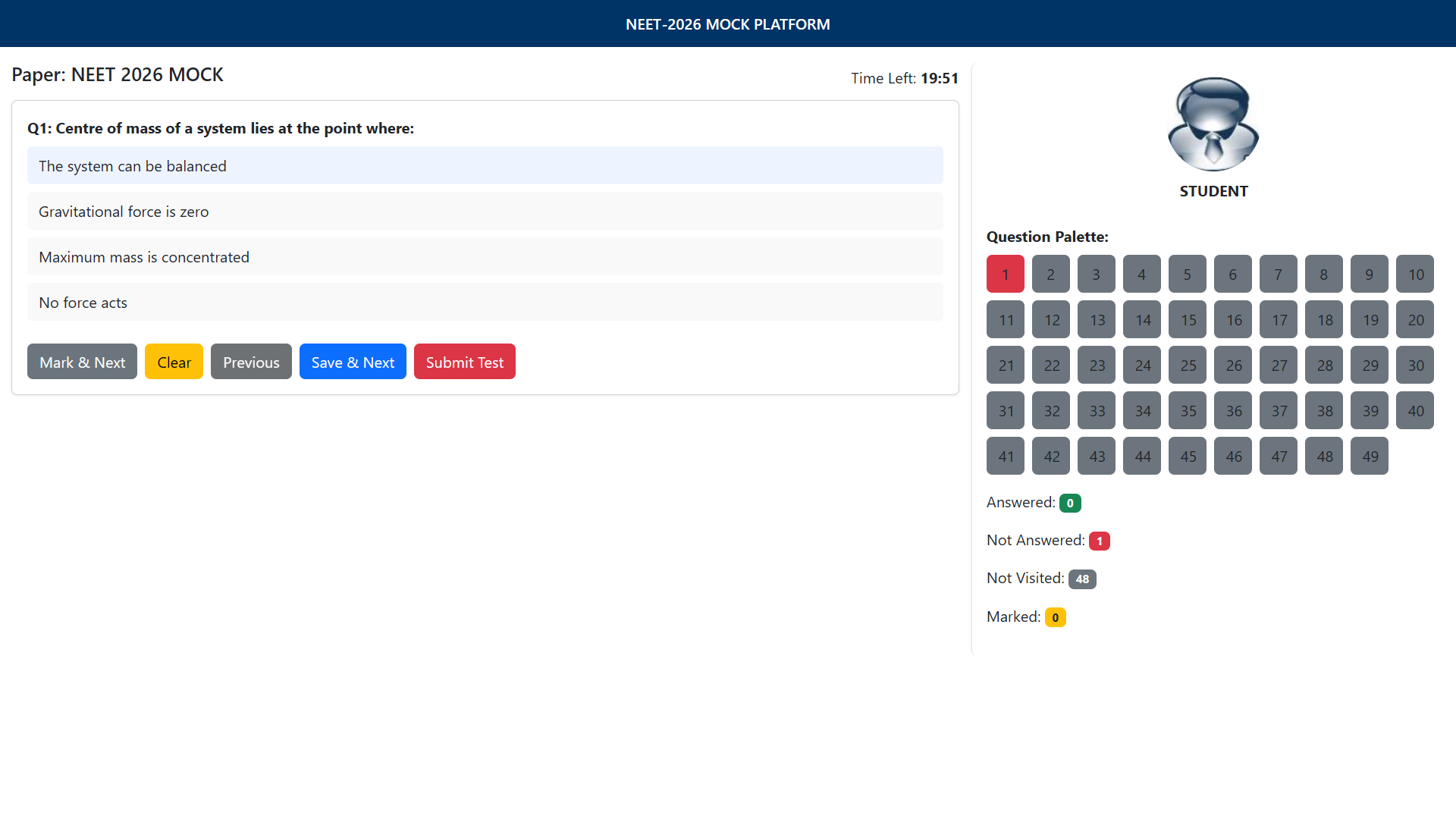Select question 31 in the Question Palette
1456x819 pixels.
[1005, 410]
